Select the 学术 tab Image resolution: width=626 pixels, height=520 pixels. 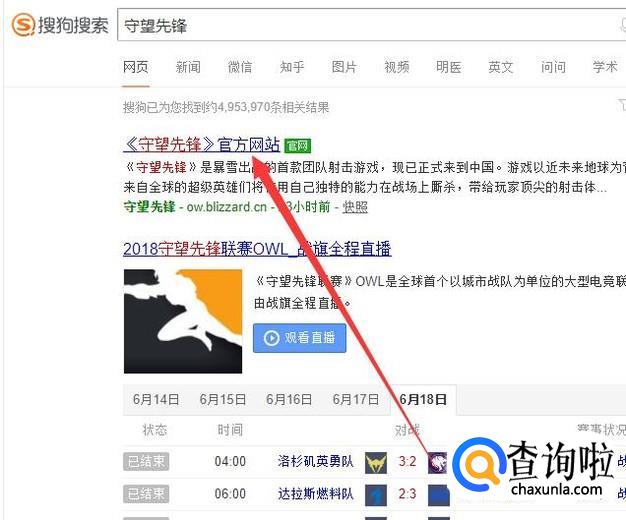pos(605,67)
